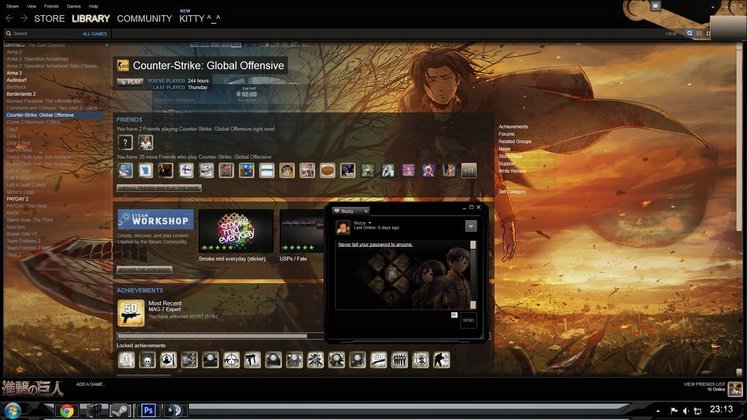Screen dimensions: 747x420
Task: Open the Steam menu
Action: 12,6
